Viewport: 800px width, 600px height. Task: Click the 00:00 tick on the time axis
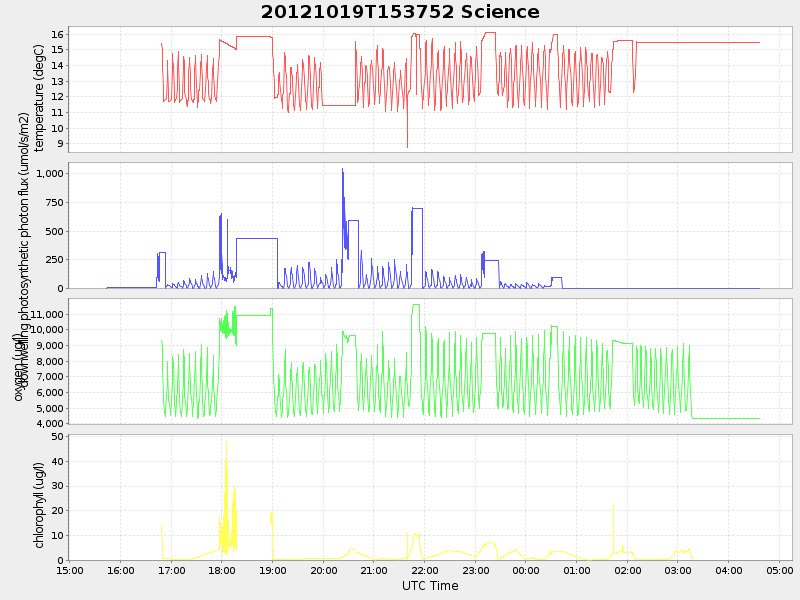coord(526,571)
